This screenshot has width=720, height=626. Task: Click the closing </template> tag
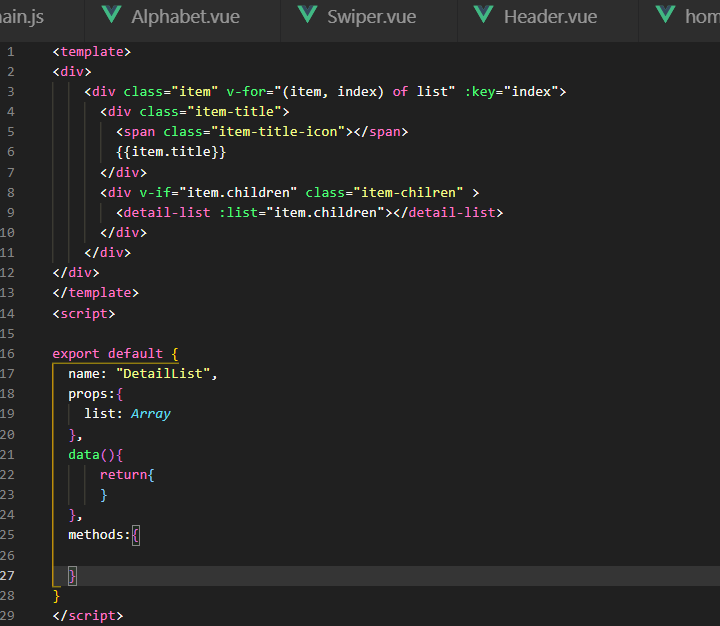[x=96, y=293]
